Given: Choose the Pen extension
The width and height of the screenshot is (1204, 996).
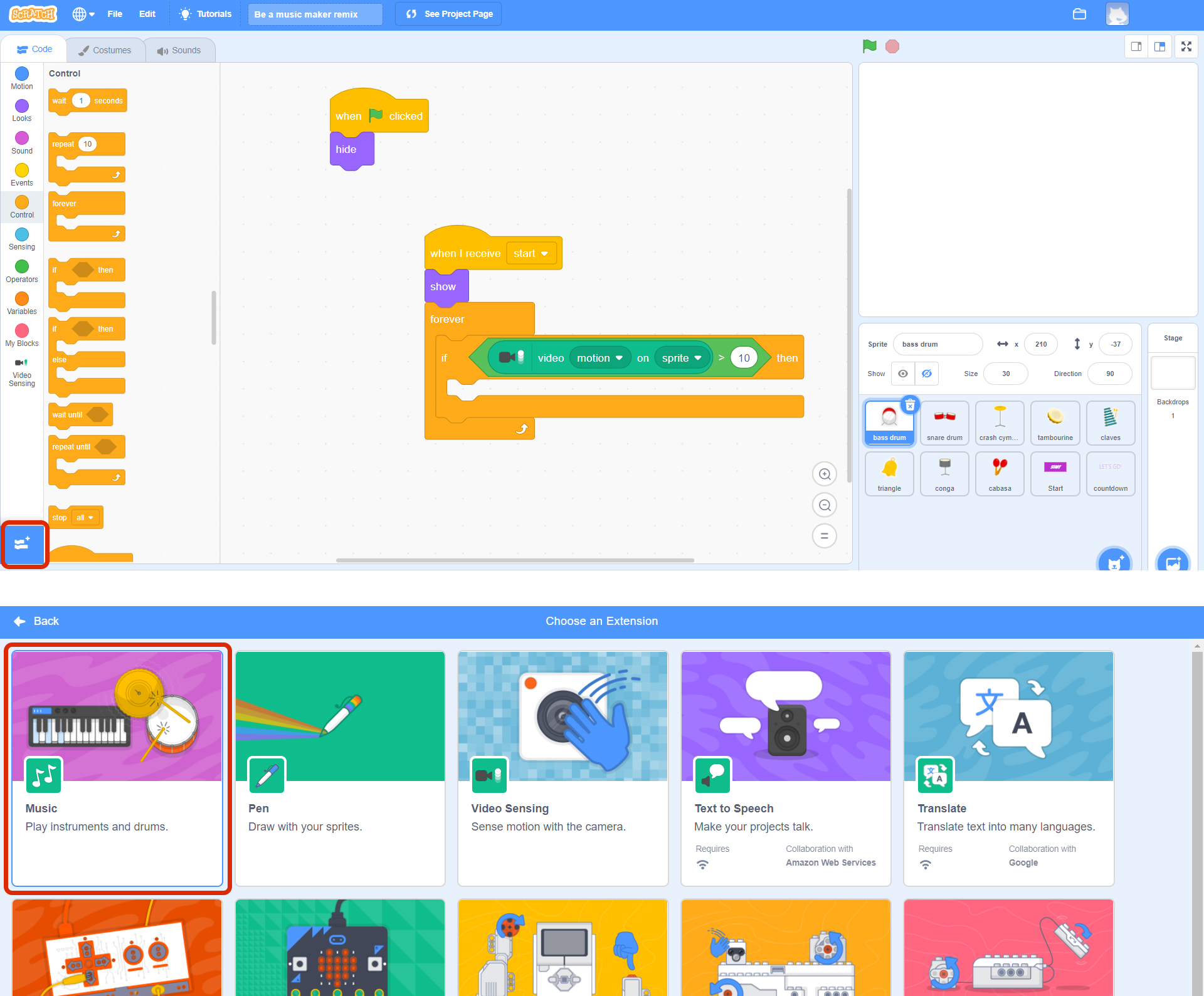Looking at the screenshot, I should coord(340,768).
